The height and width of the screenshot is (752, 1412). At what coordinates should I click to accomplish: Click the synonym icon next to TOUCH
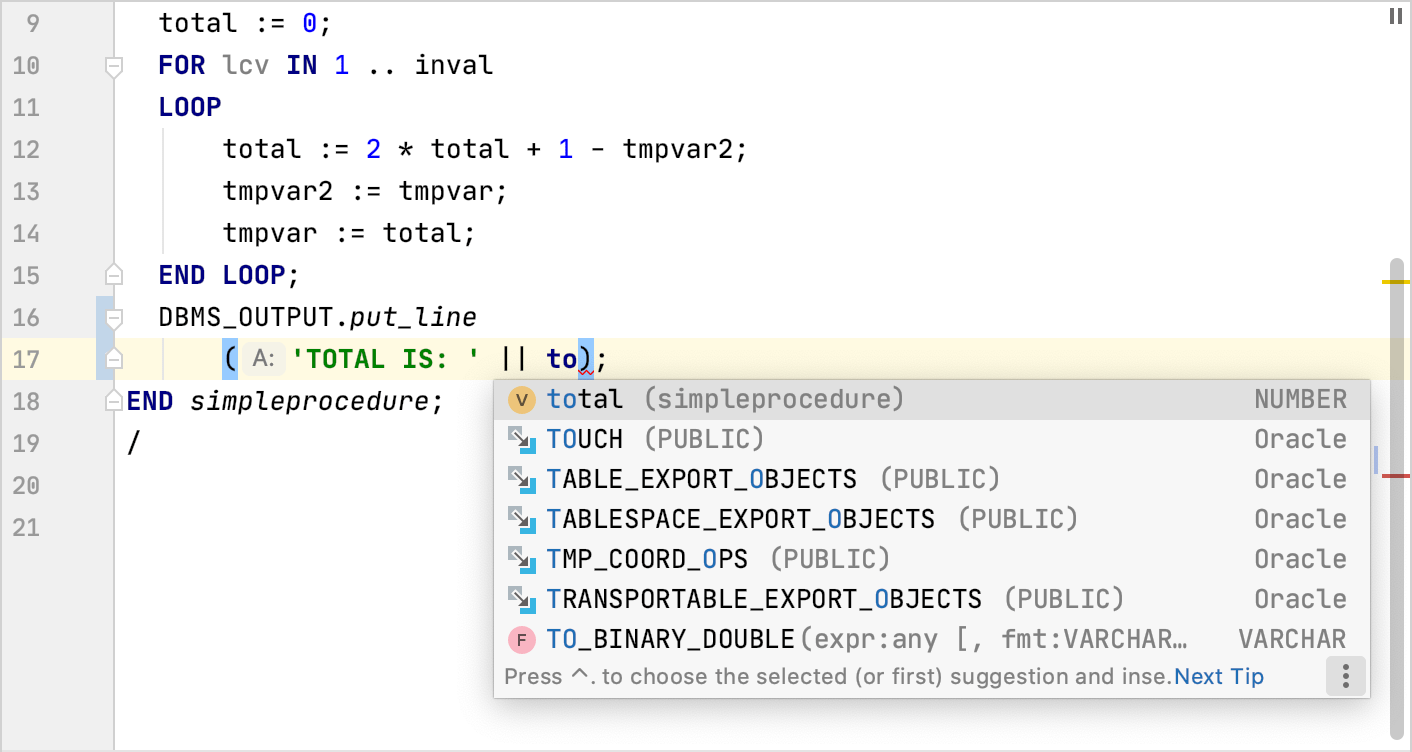[521, 438]
